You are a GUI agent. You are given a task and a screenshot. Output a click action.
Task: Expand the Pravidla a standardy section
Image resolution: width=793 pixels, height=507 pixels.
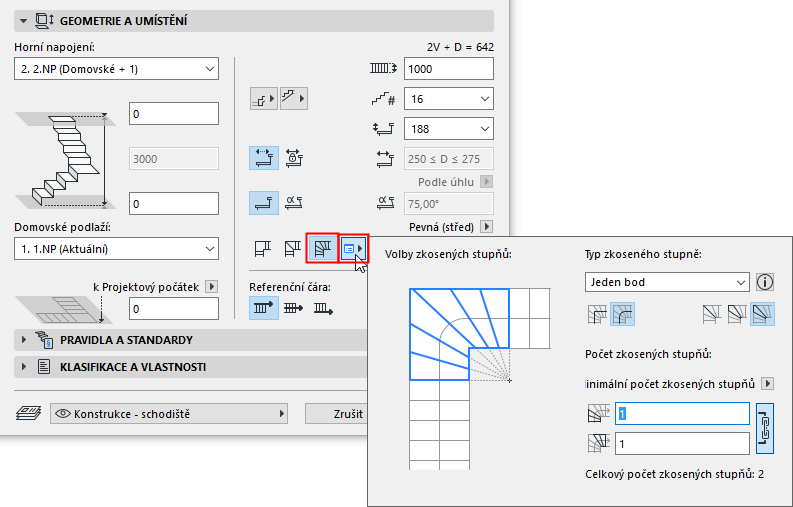pos(26,340)
